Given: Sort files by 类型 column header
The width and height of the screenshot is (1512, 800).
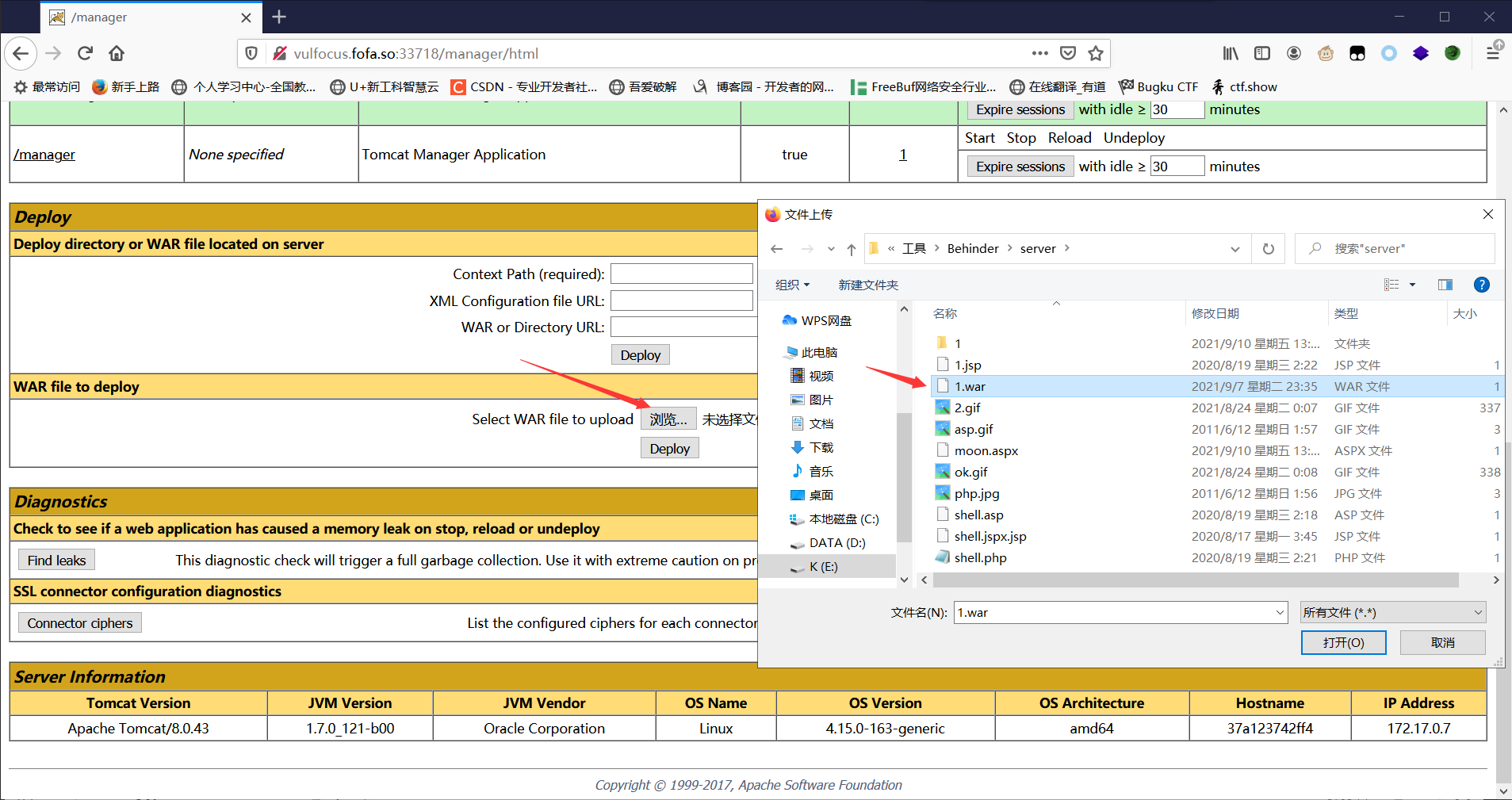Looking at the screenshot, I should tap(1345, 313).
